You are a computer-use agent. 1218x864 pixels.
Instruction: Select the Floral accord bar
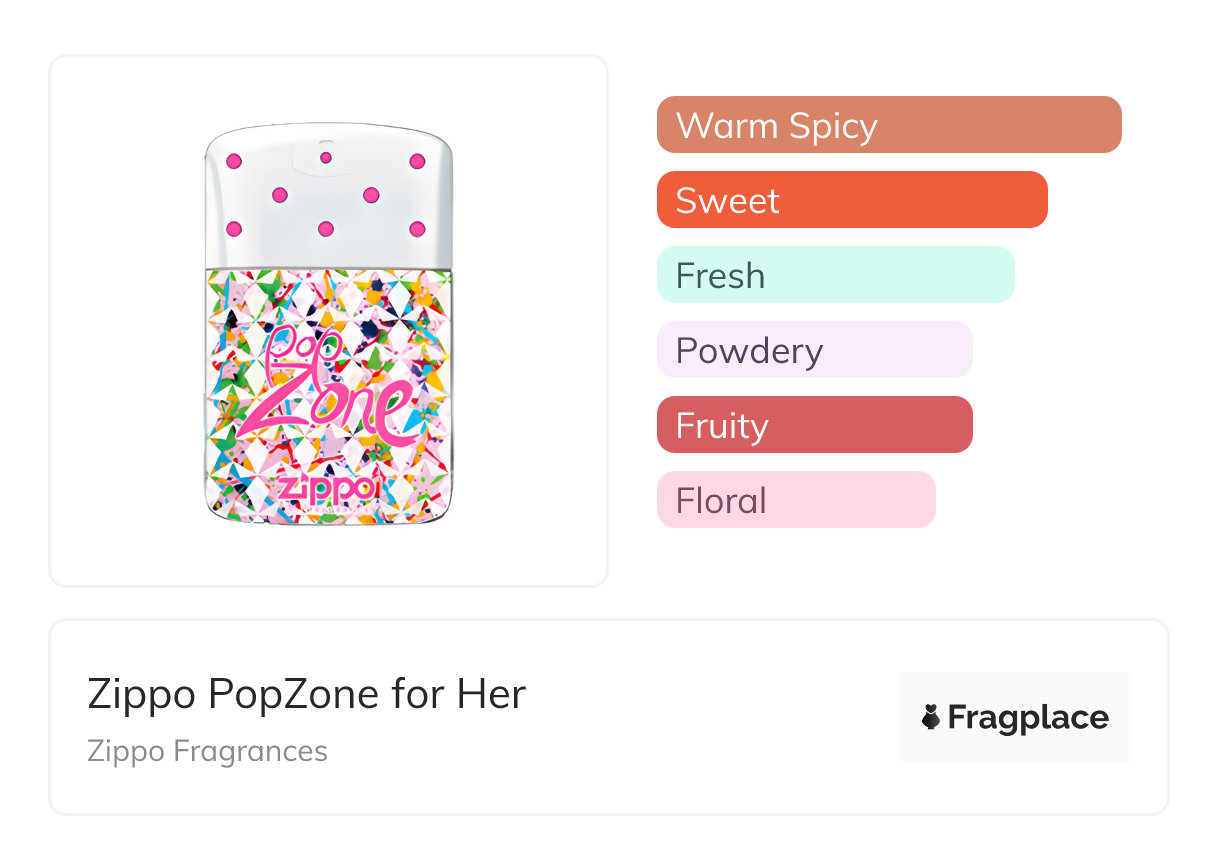tap(795, 500)
